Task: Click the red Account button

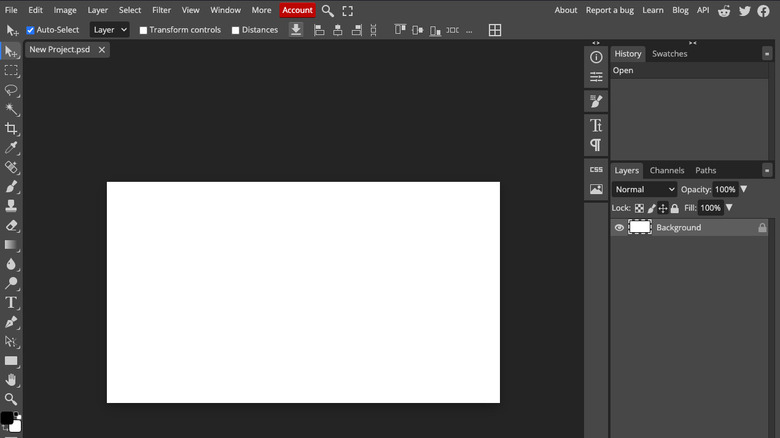Action: pos(297,10)
